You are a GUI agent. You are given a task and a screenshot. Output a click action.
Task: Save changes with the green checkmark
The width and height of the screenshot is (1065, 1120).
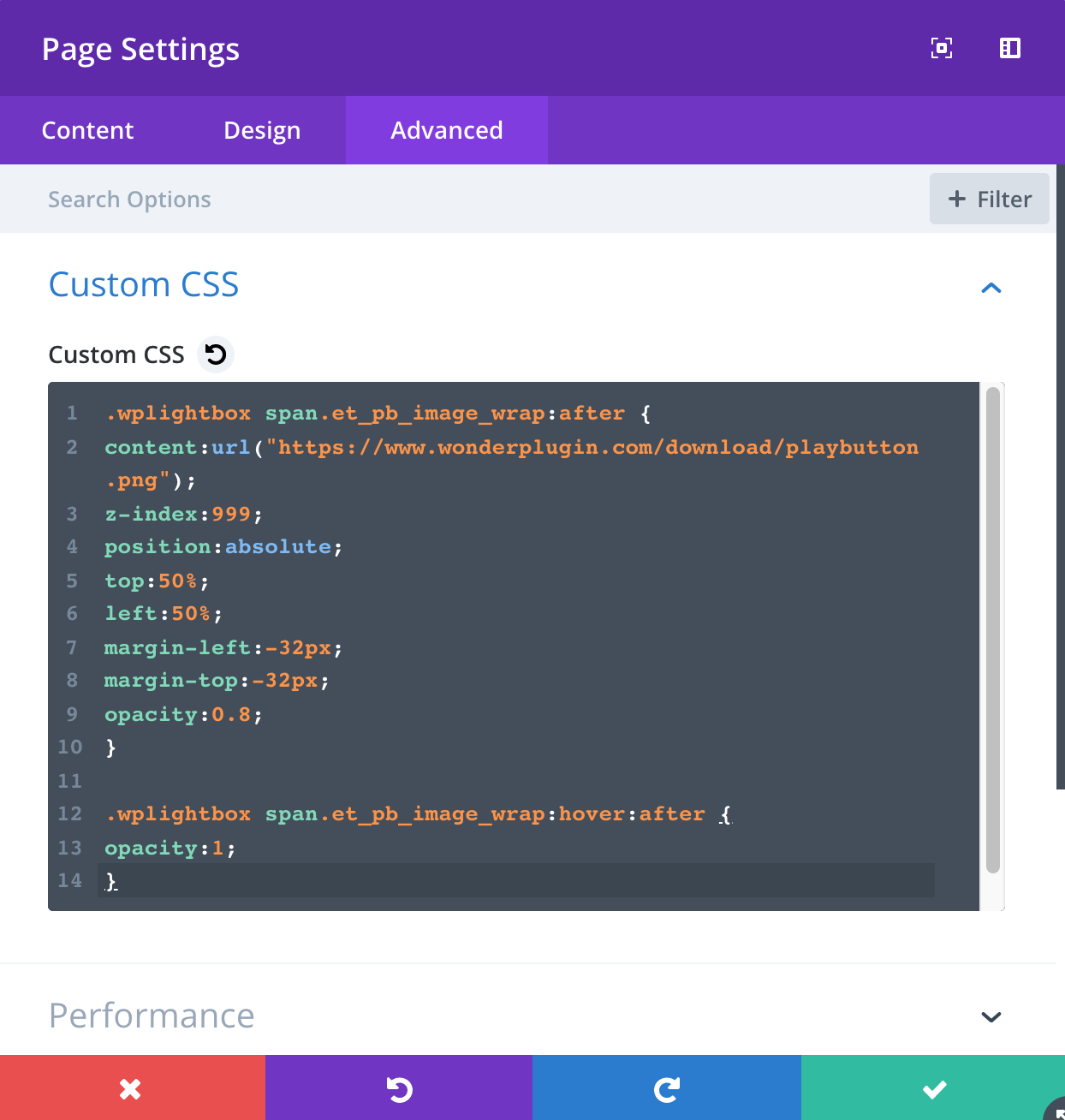pyautogui.click(x=933, y=1088)
